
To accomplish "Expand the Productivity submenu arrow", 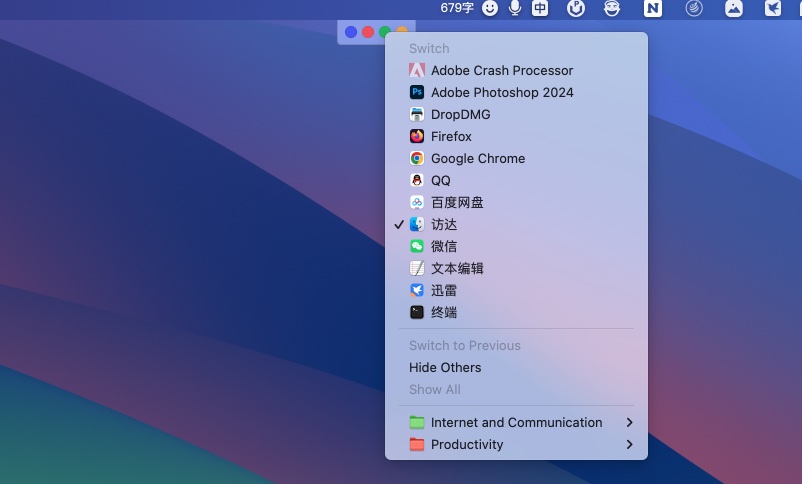I will [x=629, y=444].
